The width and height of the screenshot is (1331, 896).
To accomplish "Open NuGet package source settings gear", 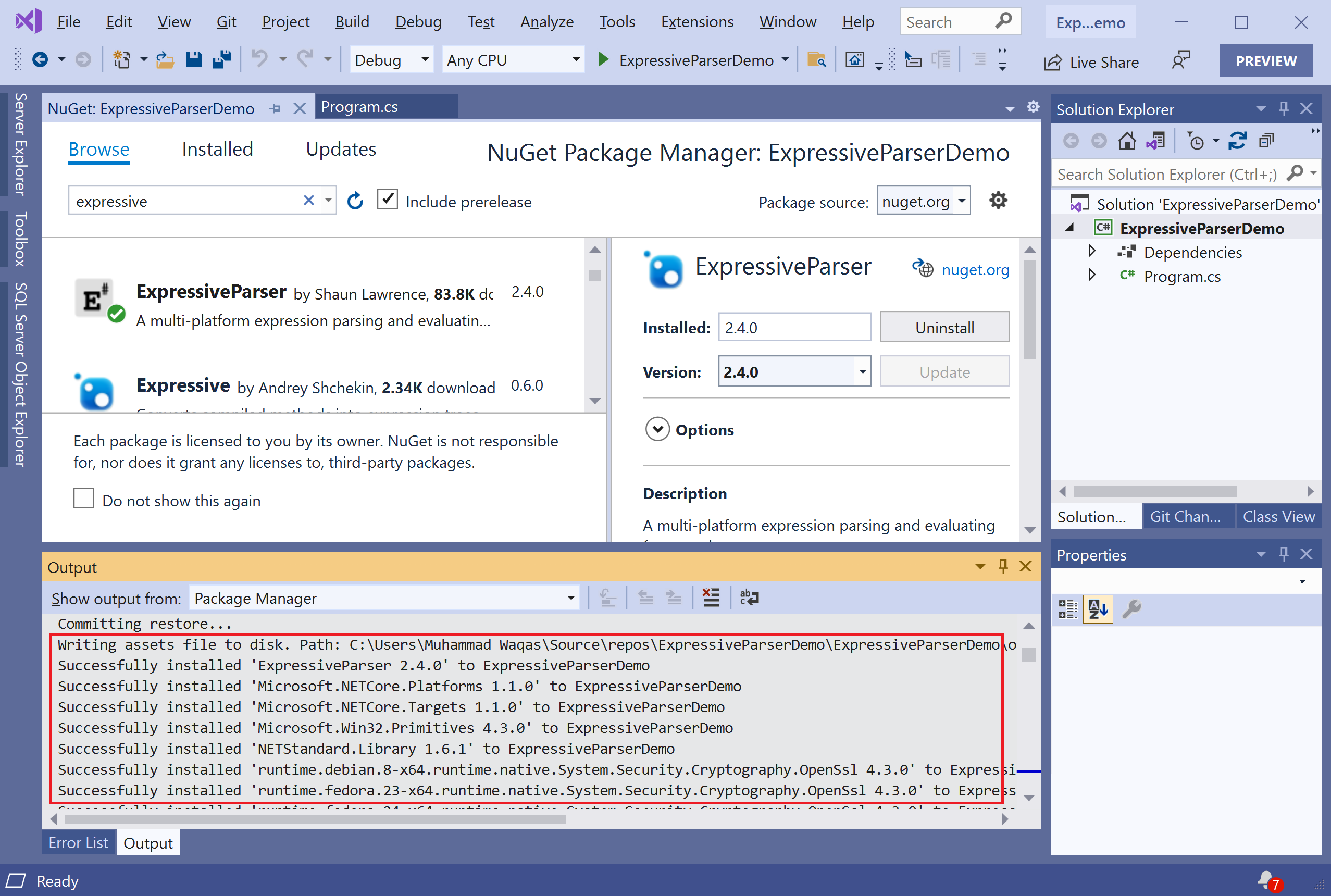I will pyautogui.click(x=998, y=201).
